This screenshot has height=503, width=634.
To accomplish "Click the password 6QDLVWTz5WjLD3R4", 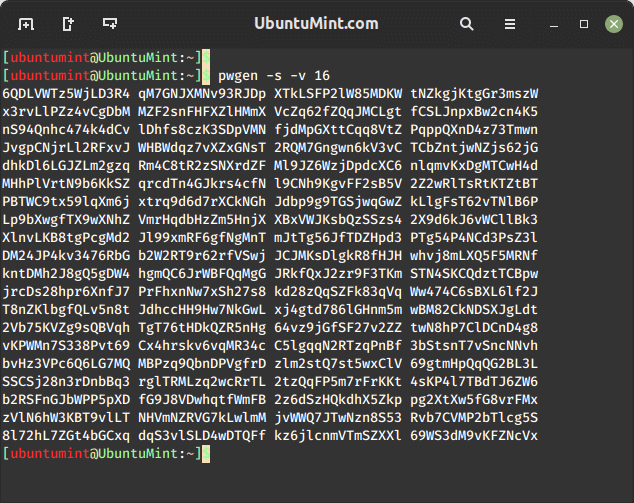I will pos(66,94).
